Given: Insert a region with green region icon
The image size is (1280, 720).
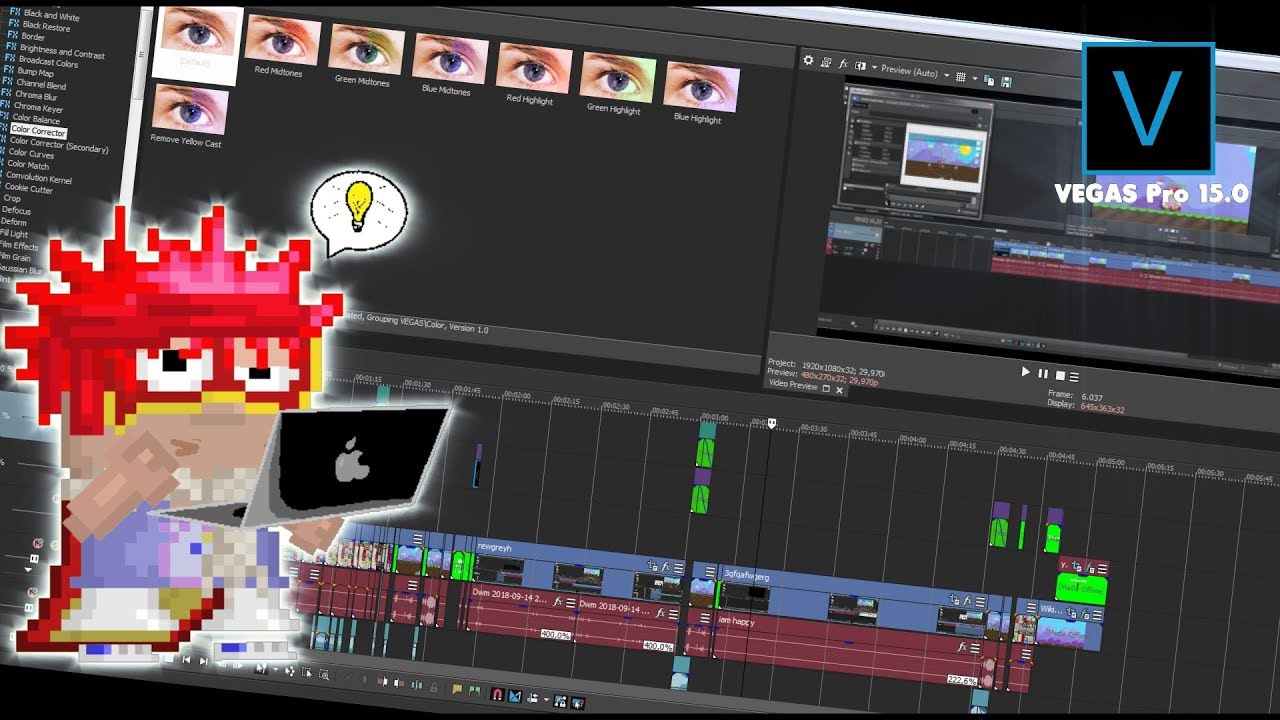Looking at the screenshot, I should point(473,691).
